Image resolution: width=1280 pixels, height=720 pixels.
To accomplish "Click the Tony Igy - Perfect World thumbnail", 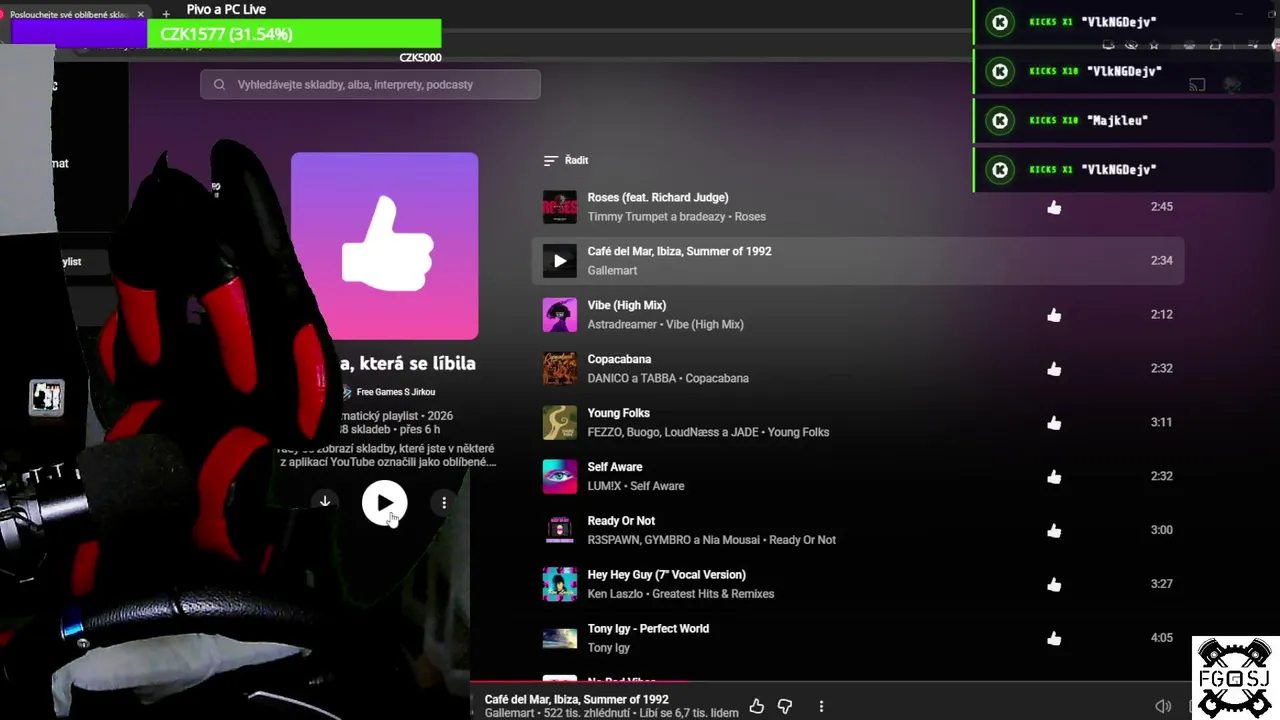I will coord(560,639).
